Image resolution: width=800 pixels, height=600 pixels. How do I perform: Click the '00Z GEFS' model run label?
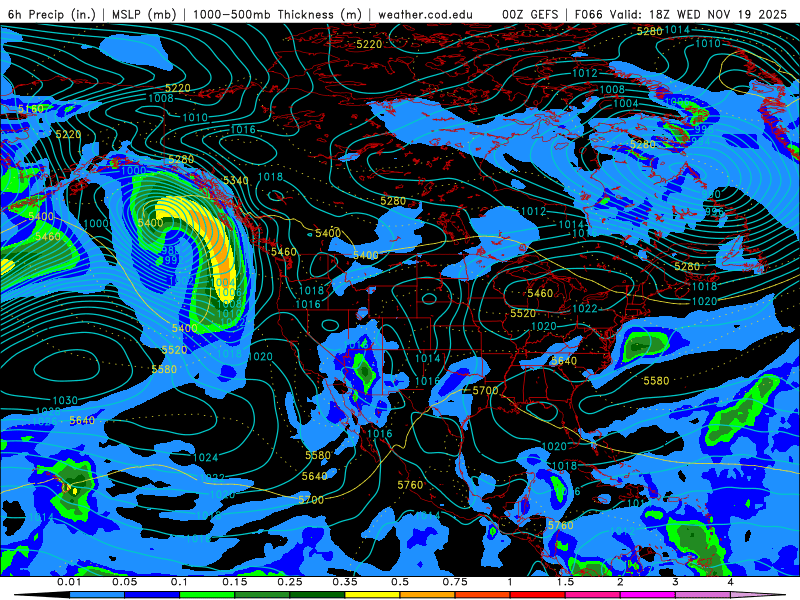tap(530, 14)
